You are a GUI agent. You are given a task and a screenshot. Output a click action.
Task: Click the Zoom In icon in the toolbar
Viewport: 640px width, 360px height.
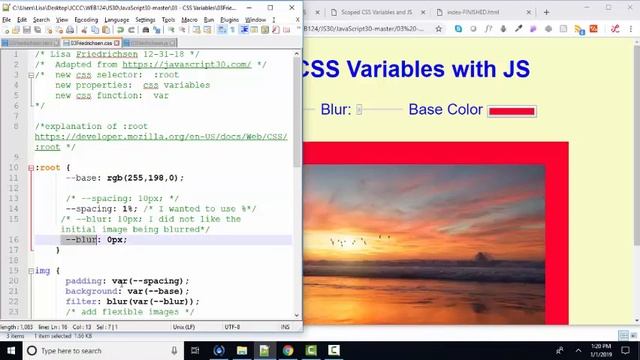pos(171,30)
